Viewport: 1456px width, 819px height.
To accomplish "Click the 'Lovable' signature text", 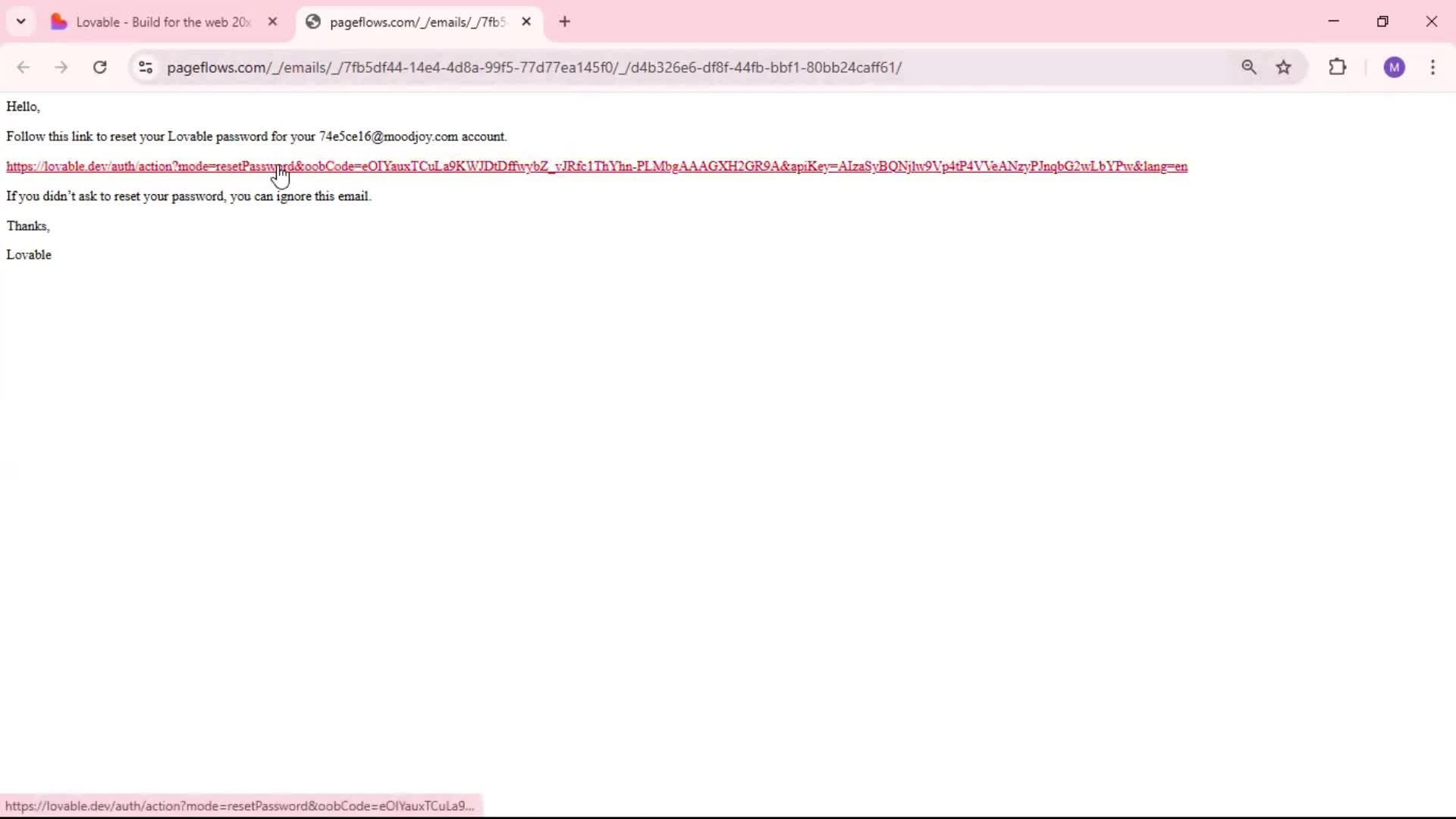I will tap(29, 255).
